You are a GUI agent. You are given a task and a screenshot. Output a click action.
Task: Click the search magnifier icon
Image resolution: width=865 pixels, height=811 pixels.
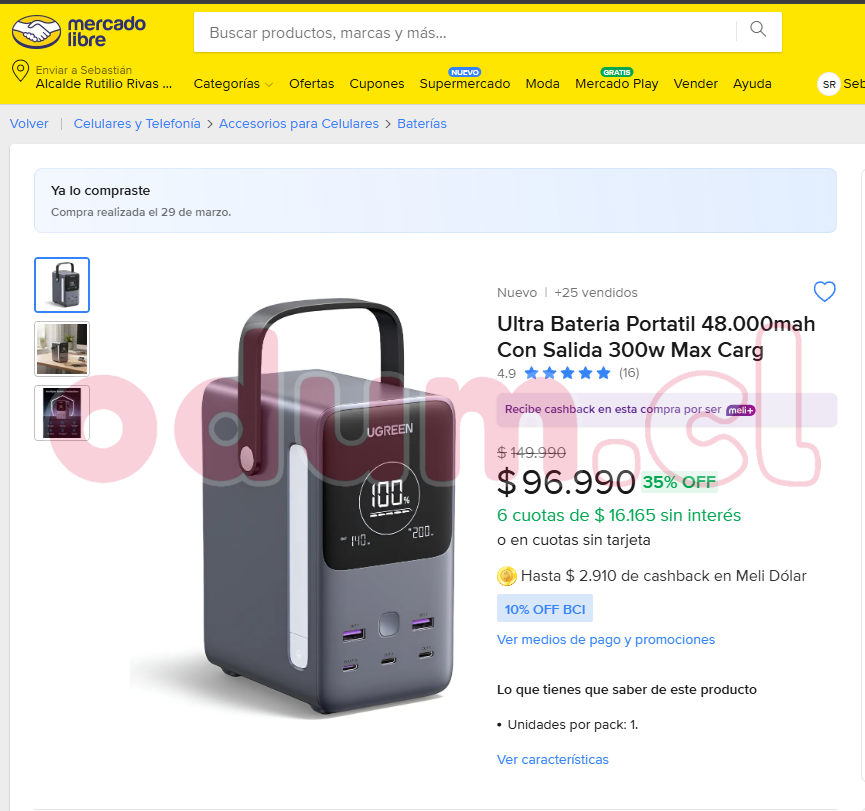(x=759, y=29)
